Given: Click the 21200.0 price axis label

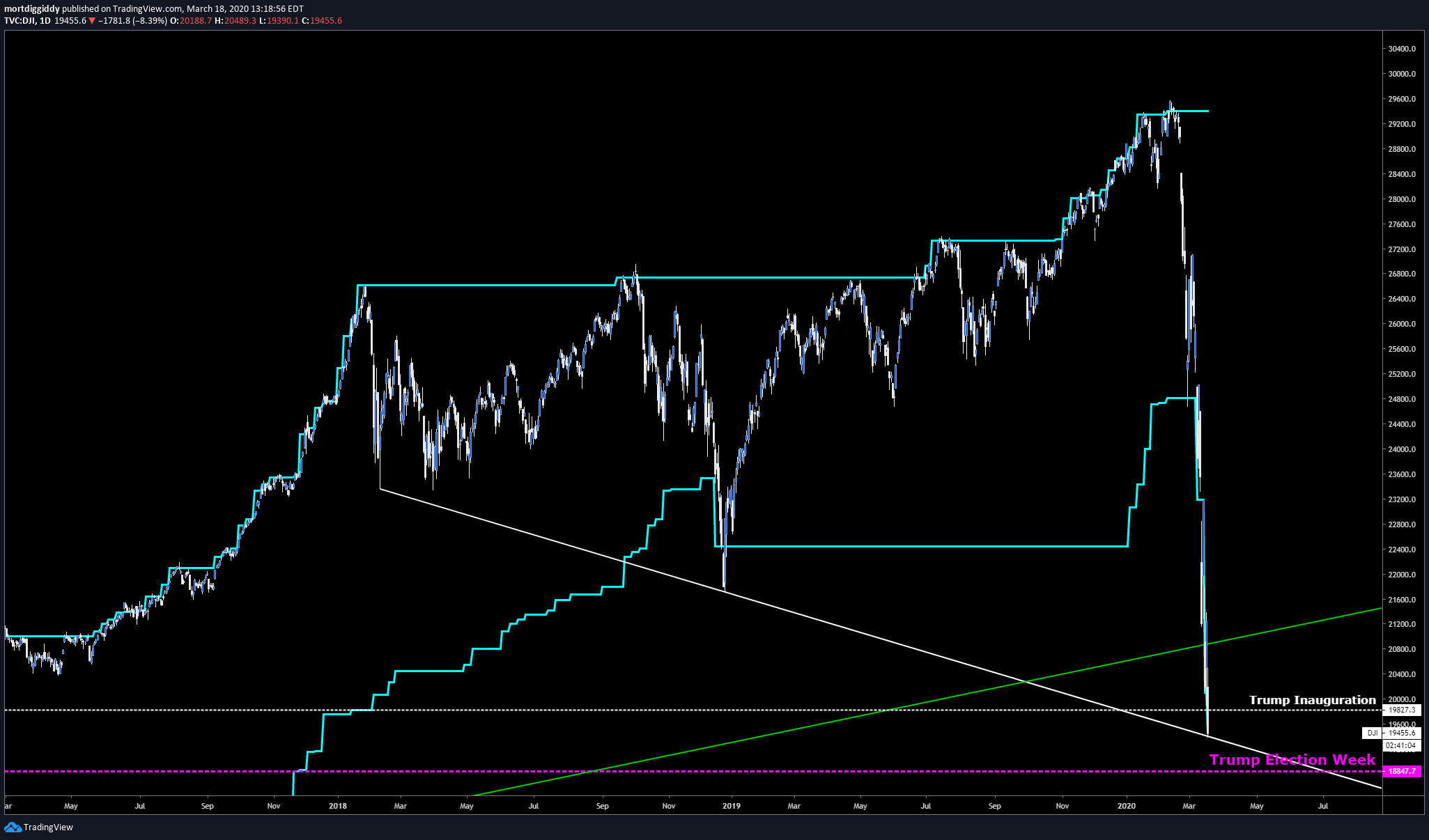Looking at the screenshot, I should tap(1402, 624).
